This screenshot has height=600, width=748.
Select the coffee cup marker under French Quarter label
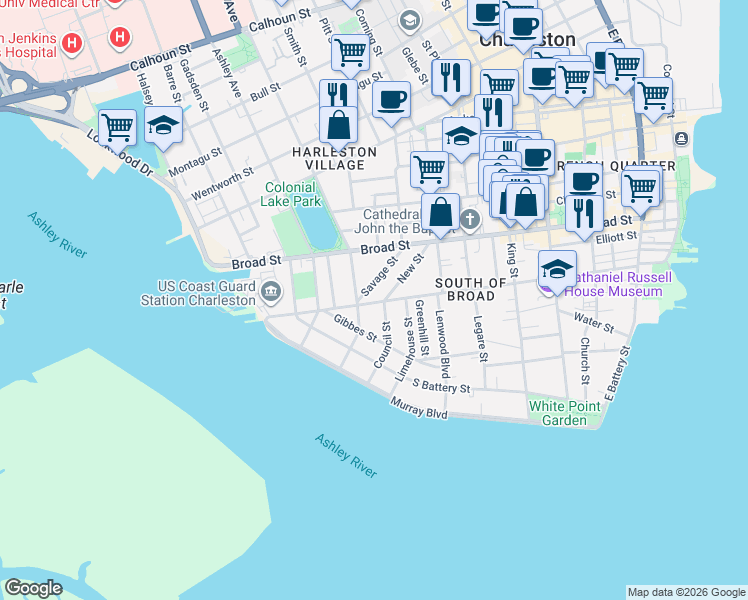[x=583, y=181]
